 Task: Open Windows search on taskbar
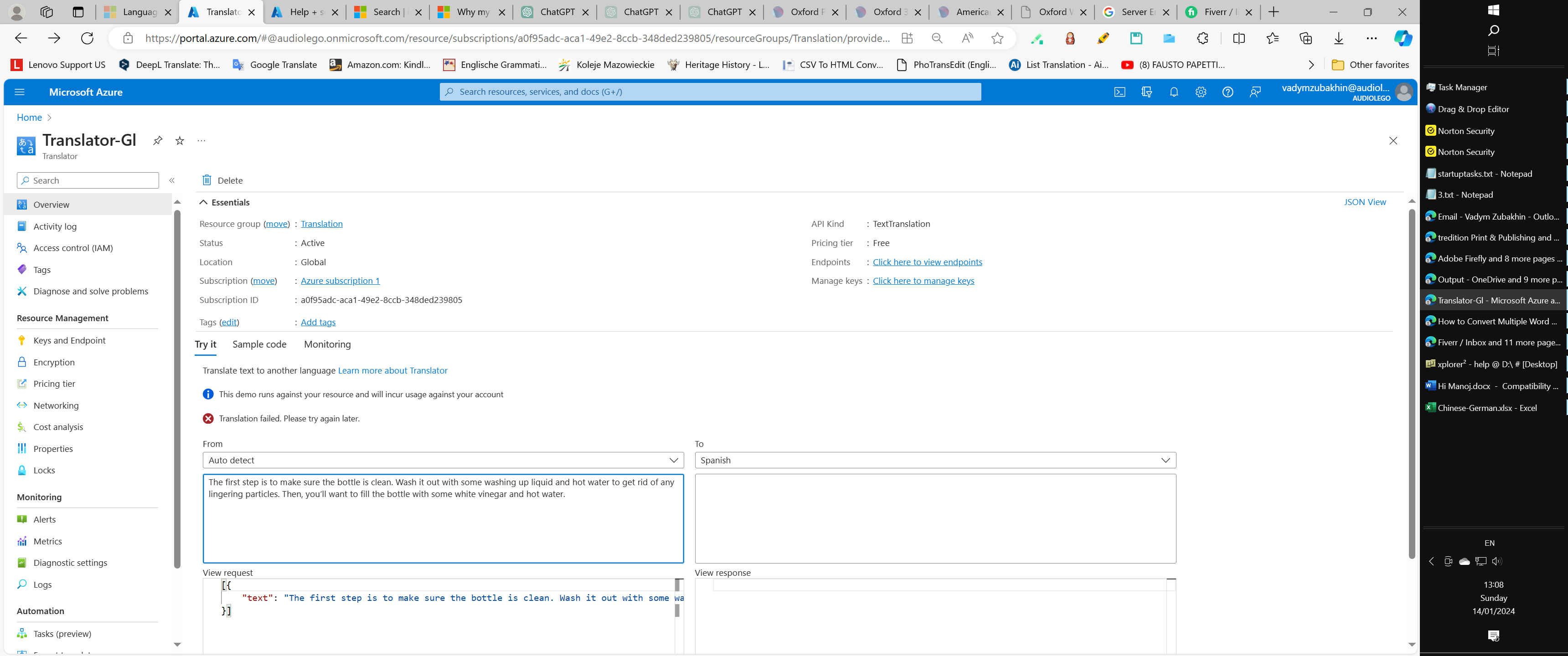coord(1493,31)
